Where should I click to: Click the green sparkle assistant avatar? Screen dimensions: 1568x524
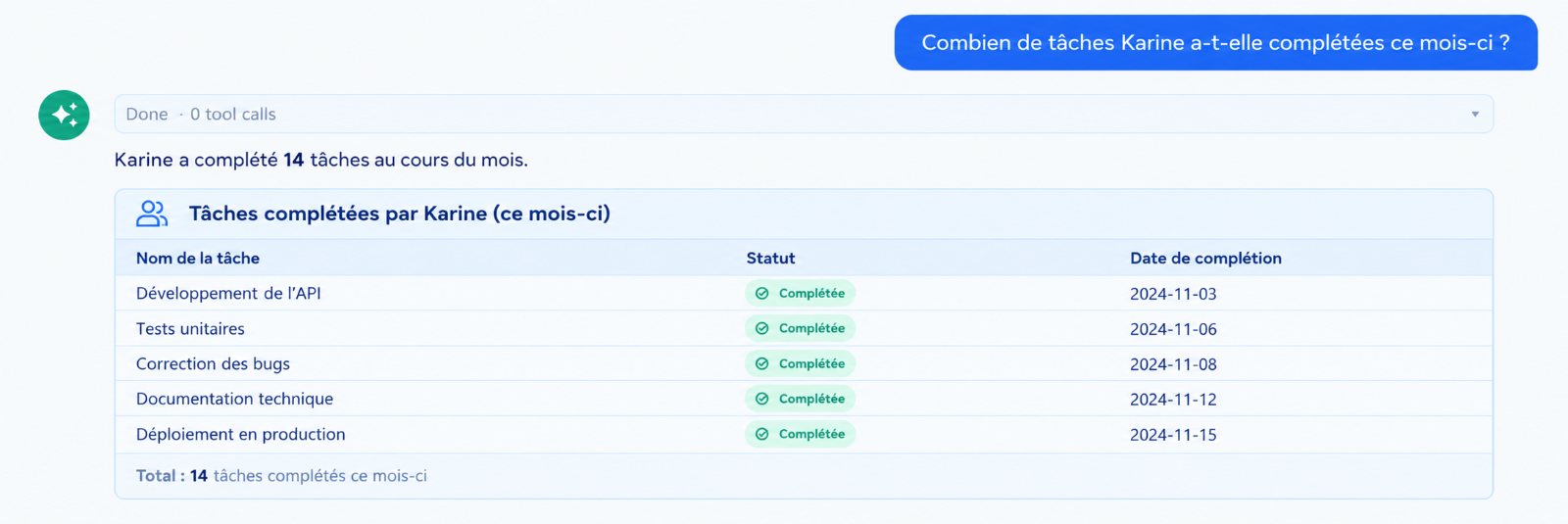(64, 115)
